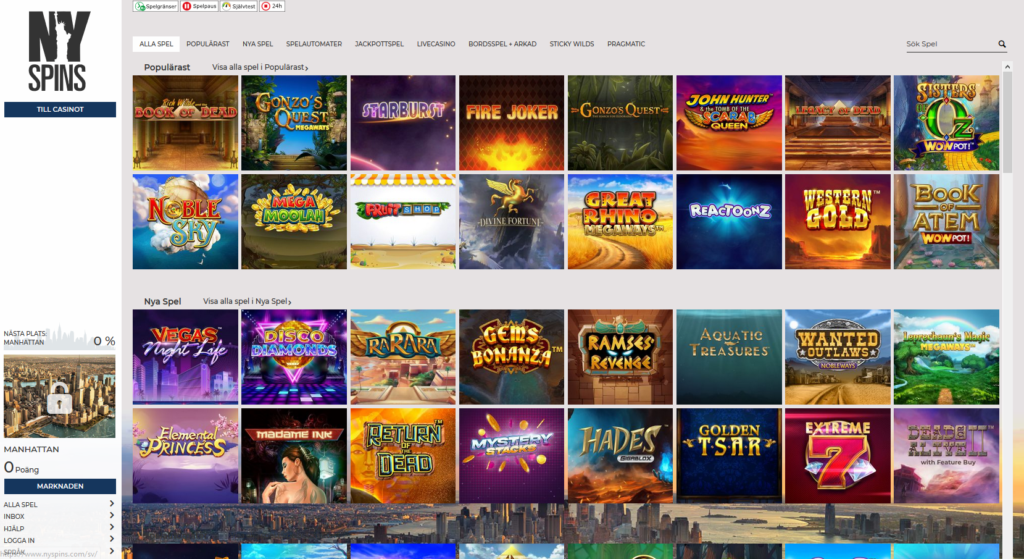Viewport: 1024px width, 559px height.
Task: Open the Dead or Alive II tile
Action: coord(946,456)
